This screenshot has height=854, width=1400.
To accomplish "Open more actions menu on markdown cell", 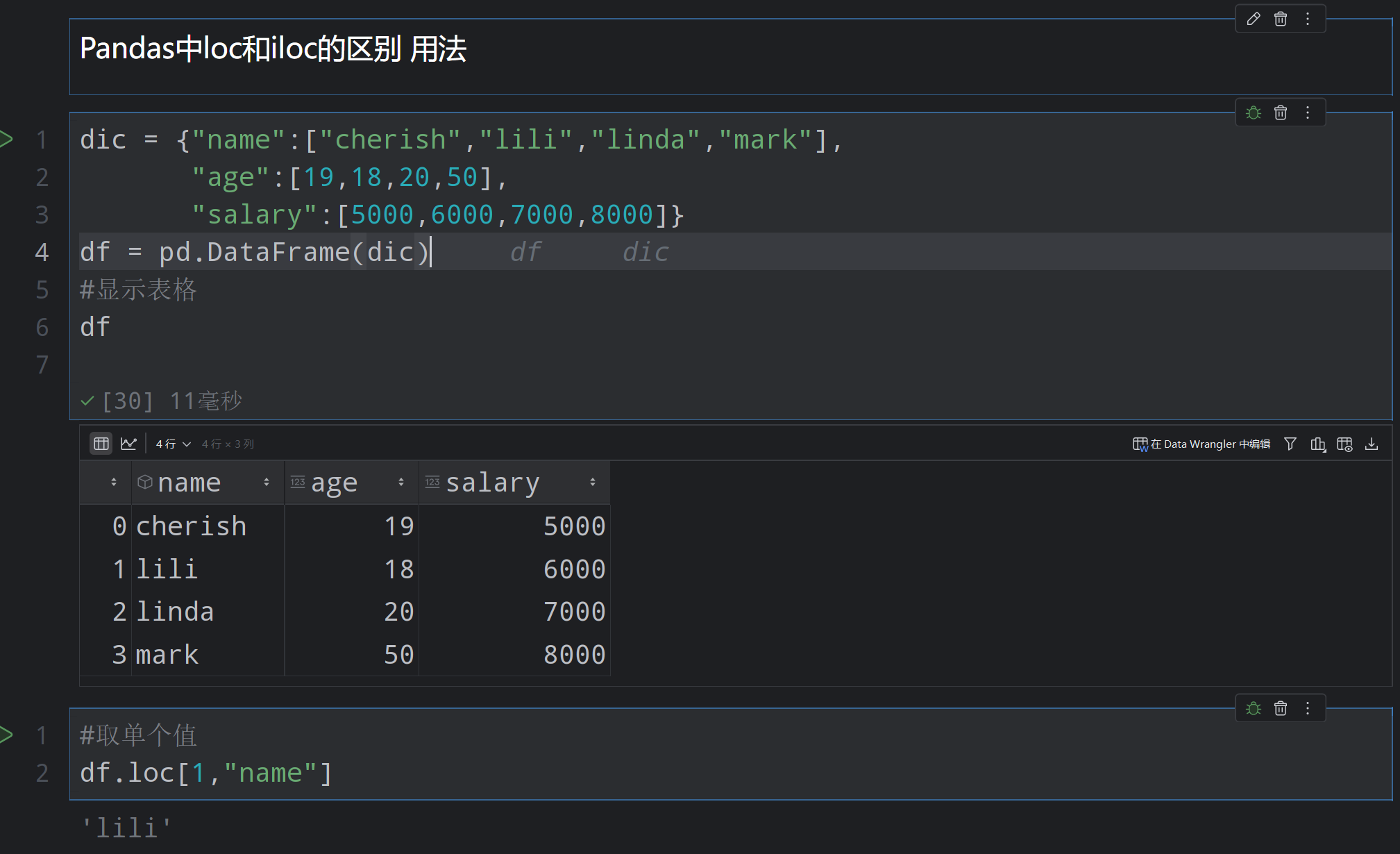I will (1308, 18).
